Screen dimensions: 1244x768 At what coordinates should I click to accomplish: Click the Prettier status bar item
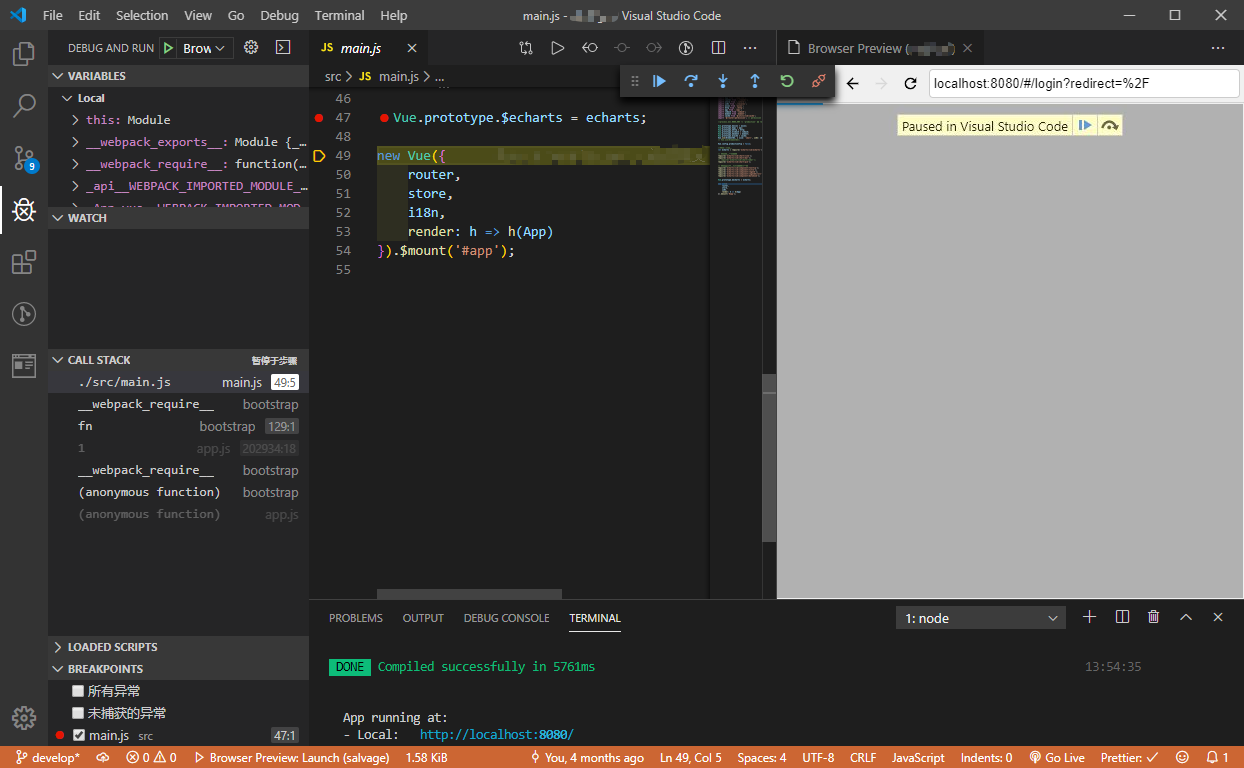(1130, 758)
